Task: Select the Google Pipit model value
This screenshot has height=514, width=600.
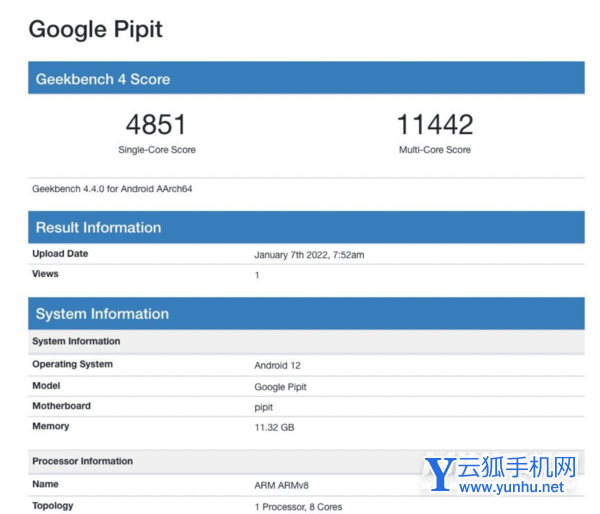Action: [280, 387]
